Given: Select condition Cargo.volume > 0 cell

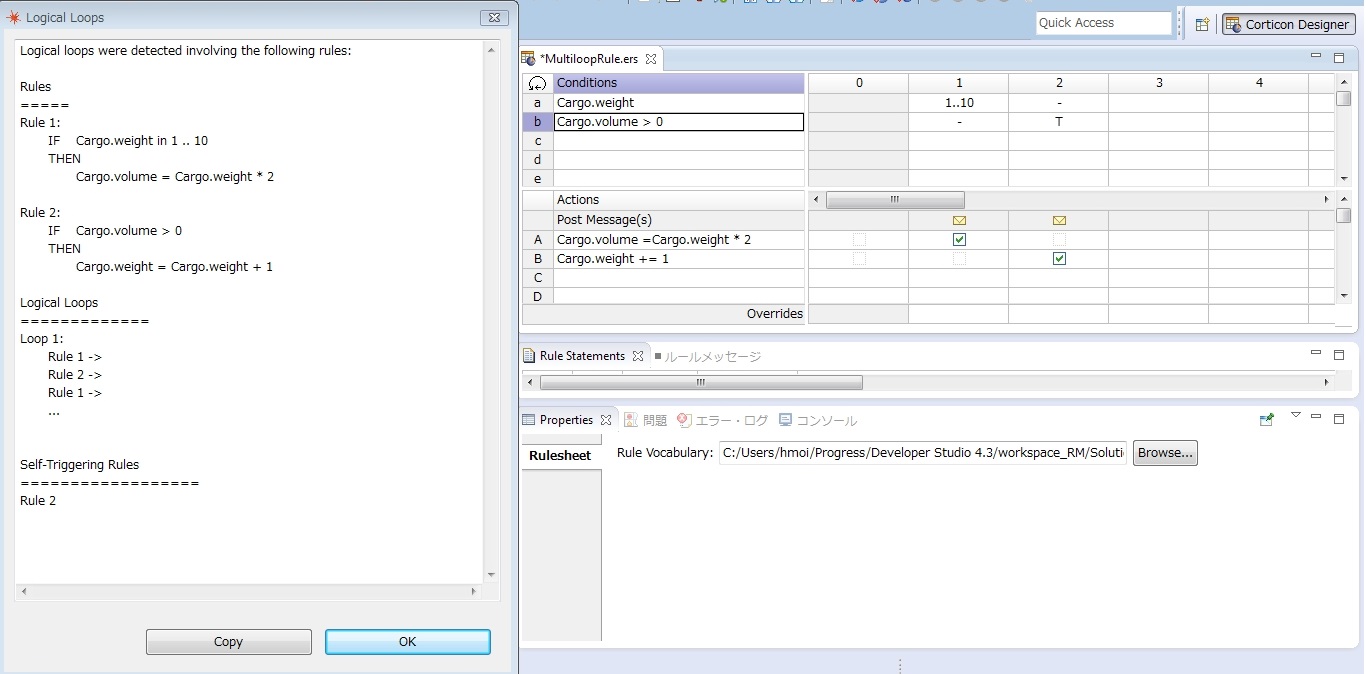Looking at the screenshot, I should (679, 122).
